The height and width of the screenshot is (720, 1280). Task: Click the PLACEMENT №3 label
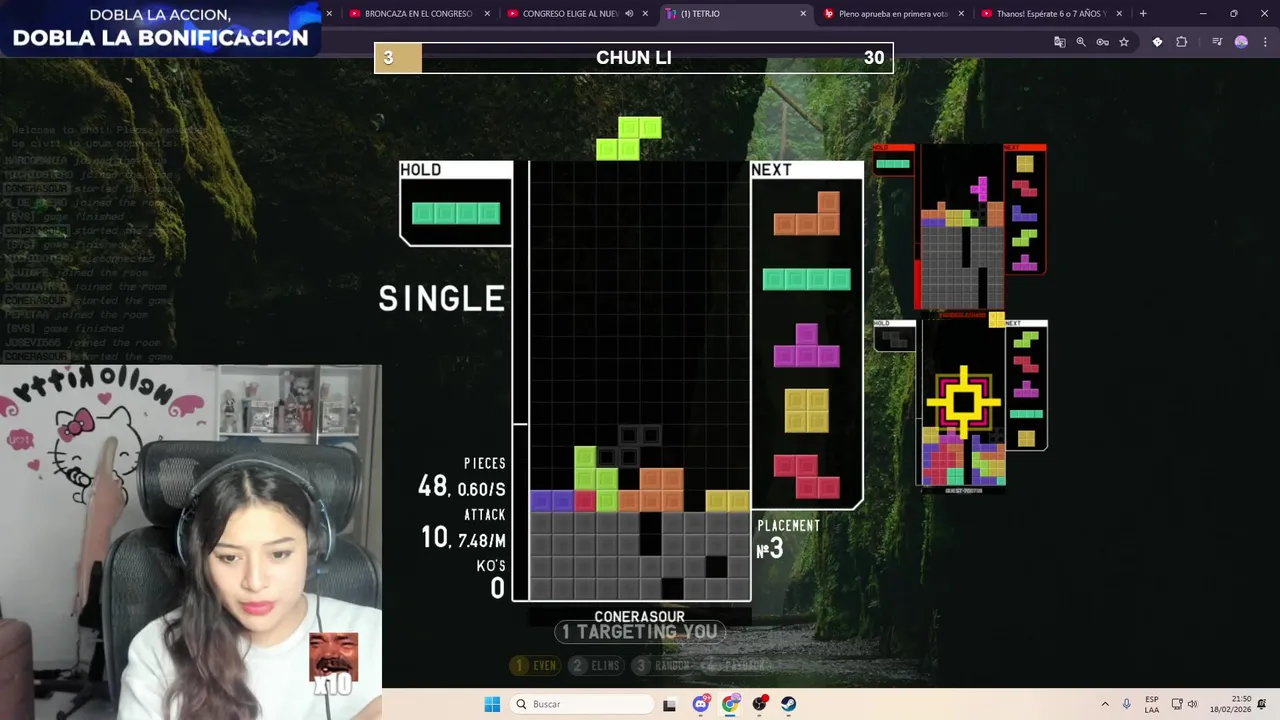pos(788,538)
